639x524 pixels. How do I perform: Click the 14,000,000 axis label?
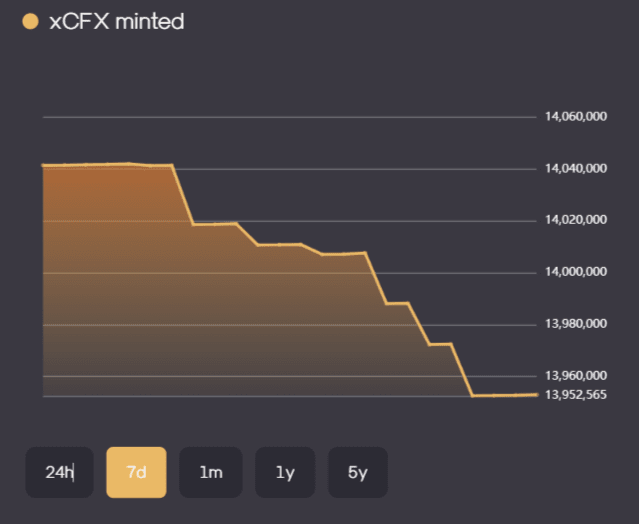pos(575,272)
